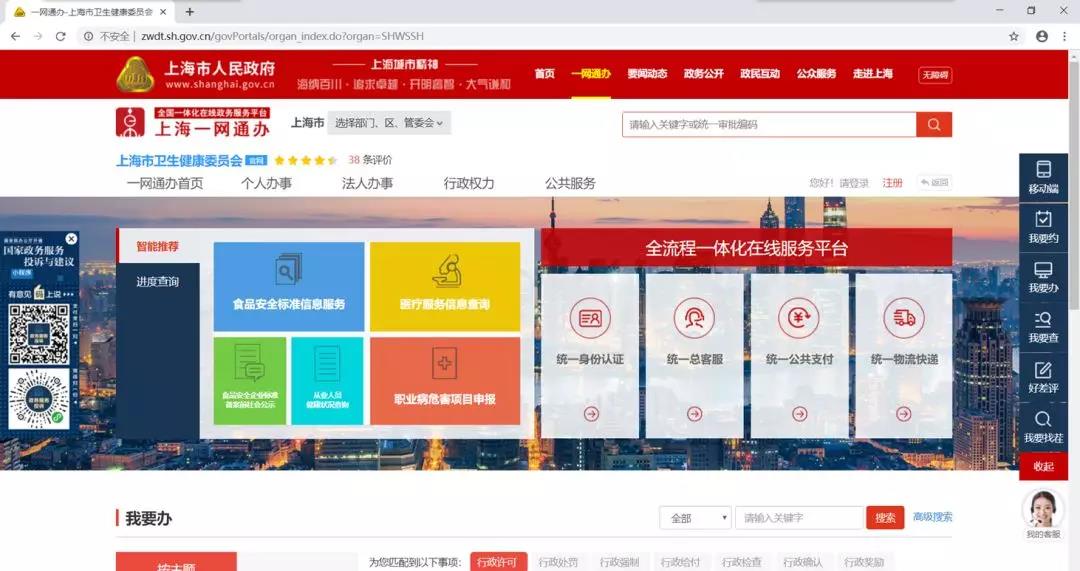The image size is (1080, 571).
Task: Open 政务公开 menu item
Action: click(703, 74)
